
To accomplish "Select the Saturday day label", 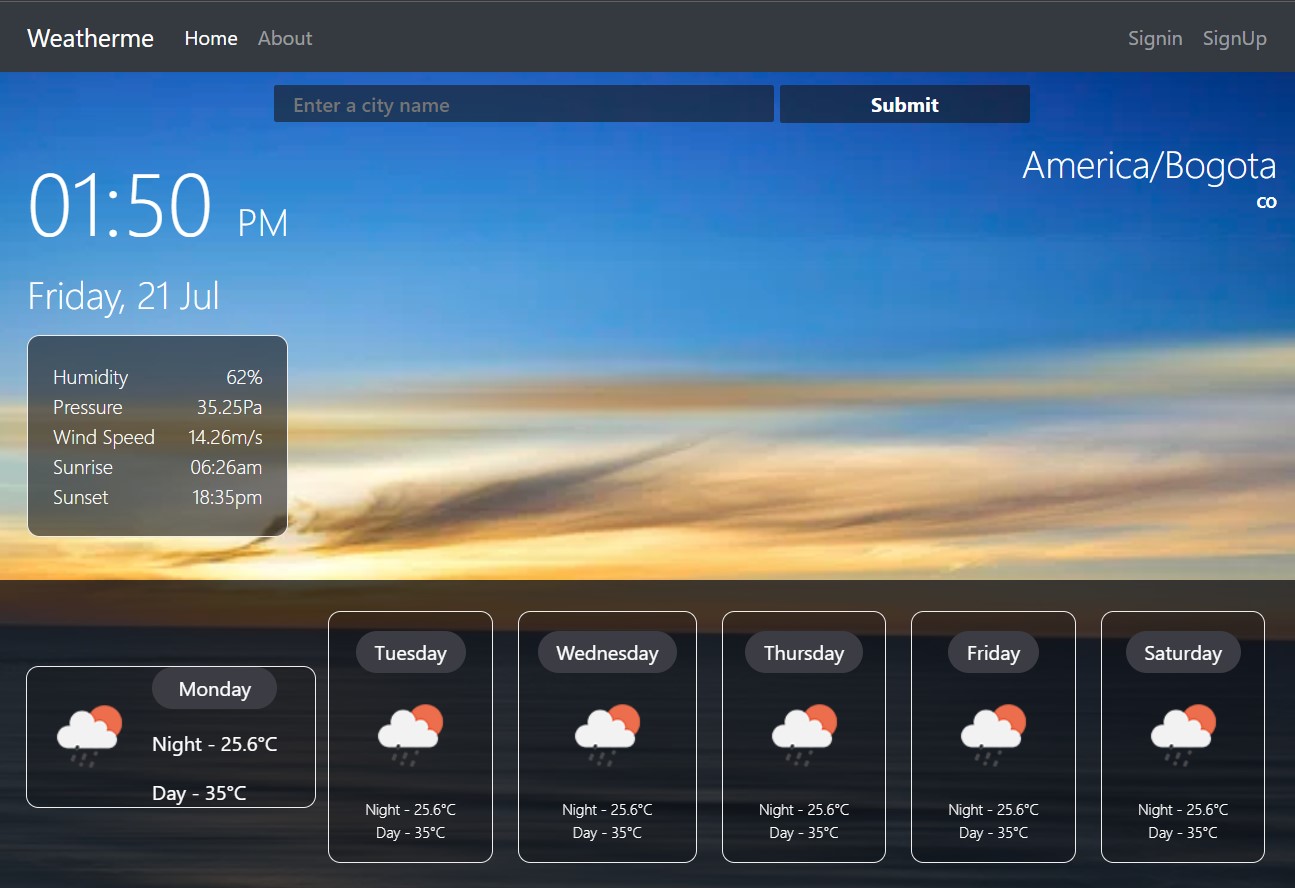I will coord(1183,653).
